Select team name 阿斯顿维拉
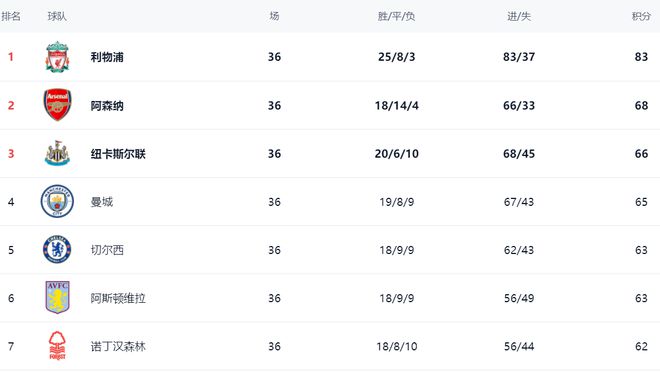 tap(118, 298)
